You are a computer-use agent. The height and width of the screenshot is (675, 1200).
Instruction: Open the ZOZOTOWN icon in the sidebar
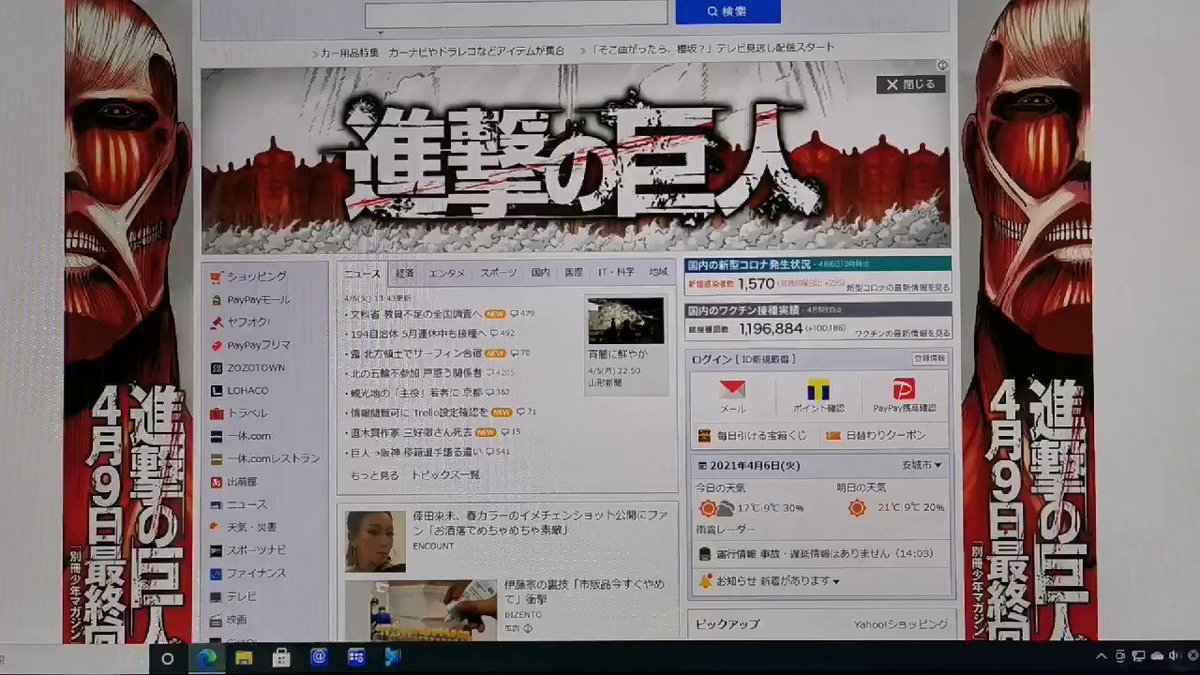[215, 368]
